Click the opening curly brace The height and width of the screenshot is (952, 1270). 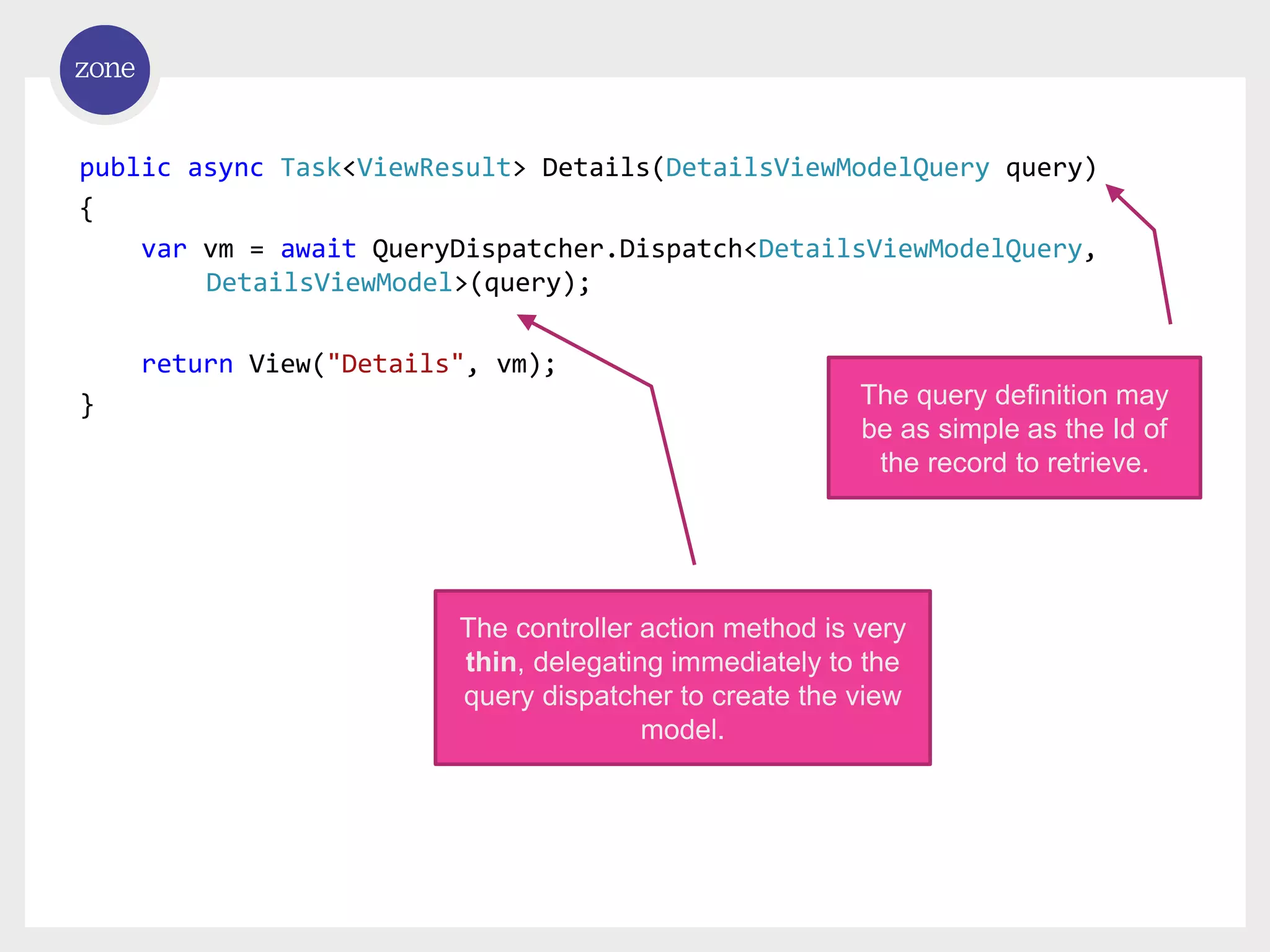tap(87, 209)
